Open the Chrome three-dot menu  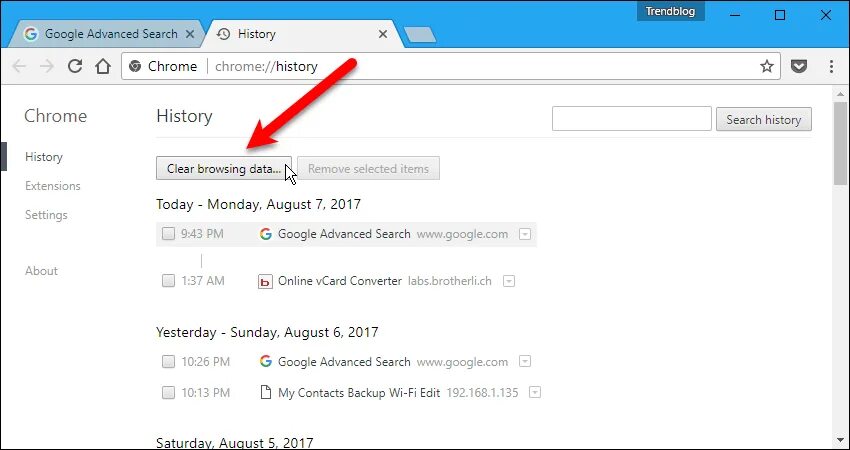tap(831, 66)
